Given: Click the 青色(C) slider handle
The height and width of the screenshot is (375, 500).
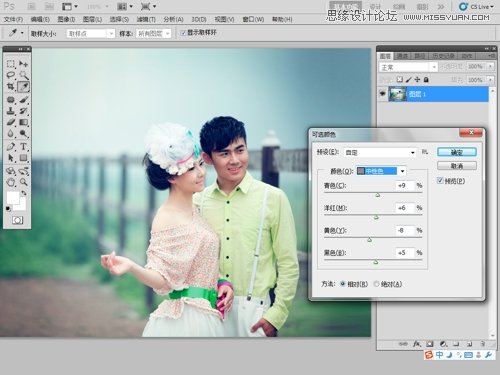Looking at the screenshot, I should pos(378,195).
